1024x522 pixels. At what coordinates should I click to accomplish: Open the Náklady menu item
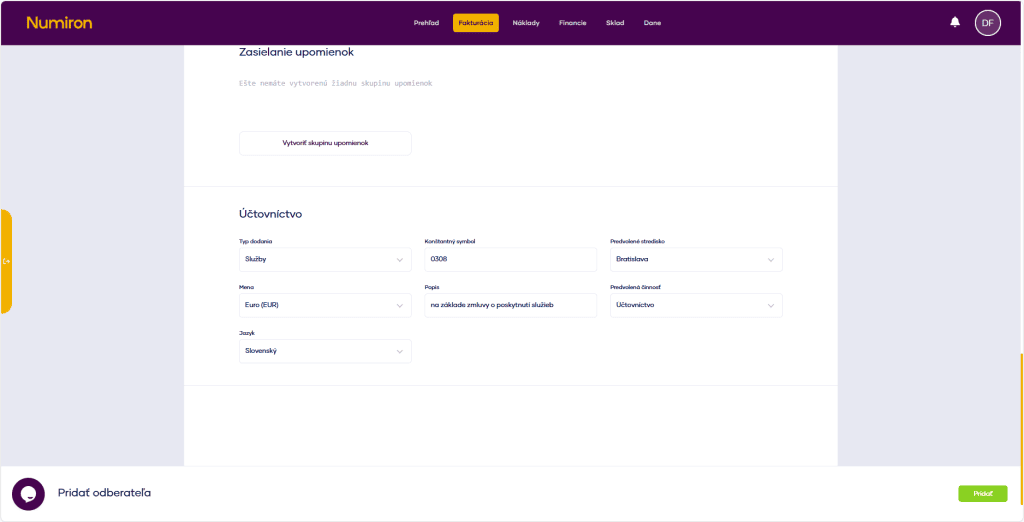point(526,23)
